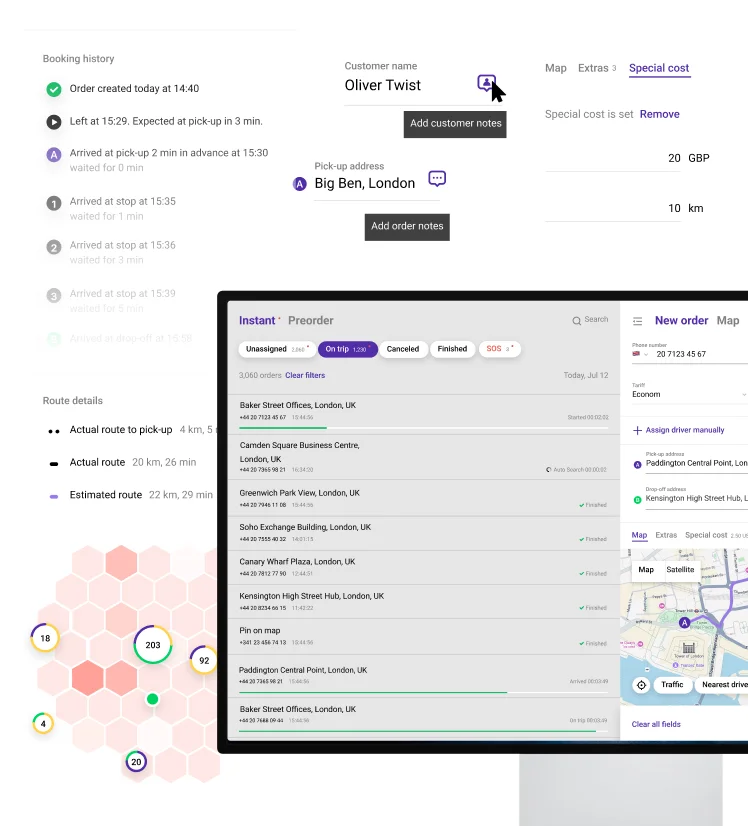
Task: Open the hamburger menu beside New order
Action: 637,321
